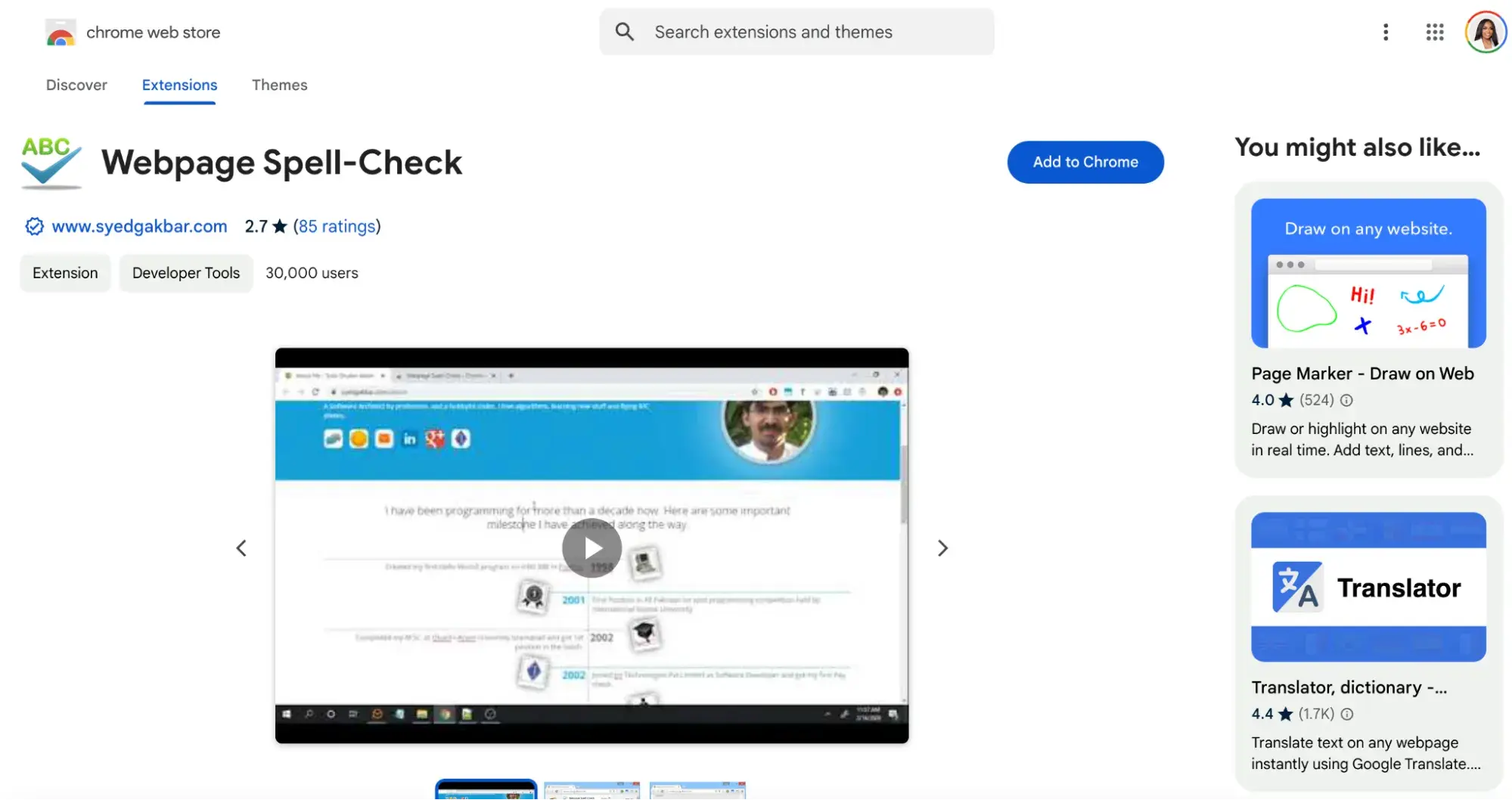Viewport: 1512px width, 800px height.
Task: Click the Webpage Spell-Check ABC logo
Action: tap(51, 162)
